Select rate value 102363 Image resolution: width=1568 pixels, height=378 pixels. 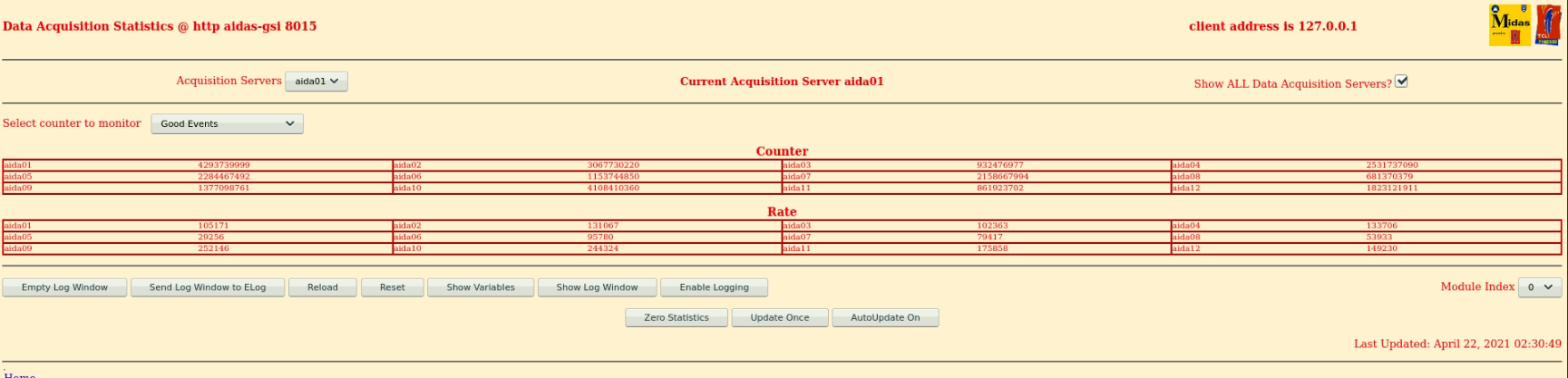click(992, 226)
